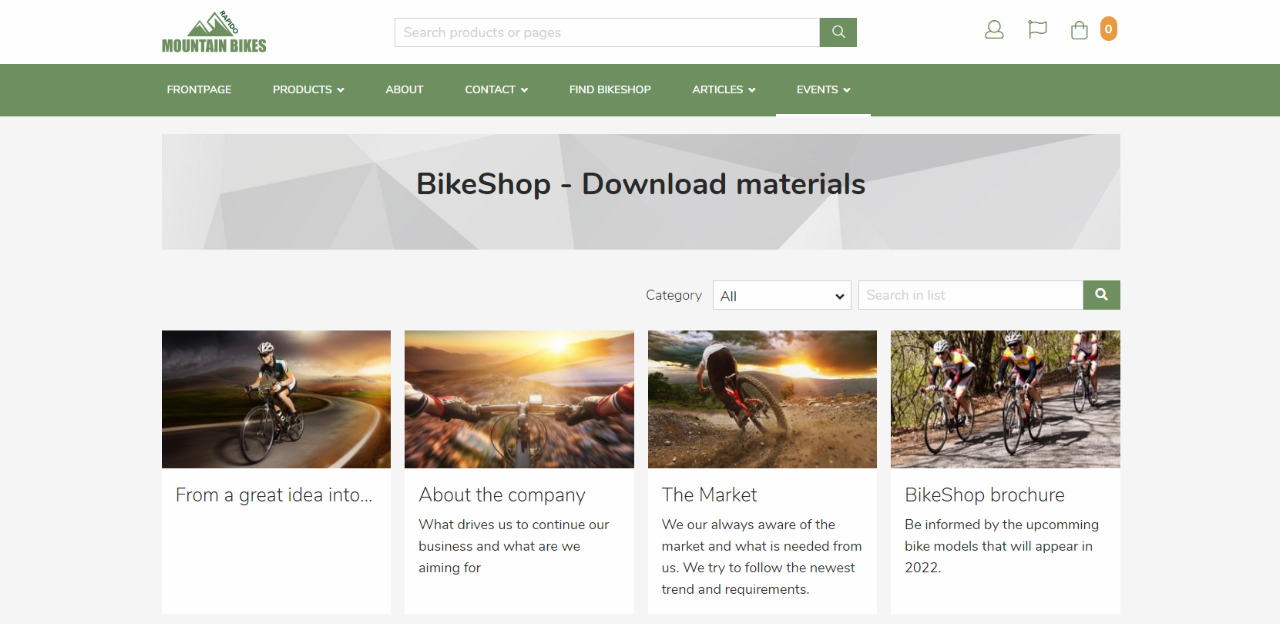Expand the Products menu dropdown
Viewport: 1280px width, 624px height.
point(308,90)
